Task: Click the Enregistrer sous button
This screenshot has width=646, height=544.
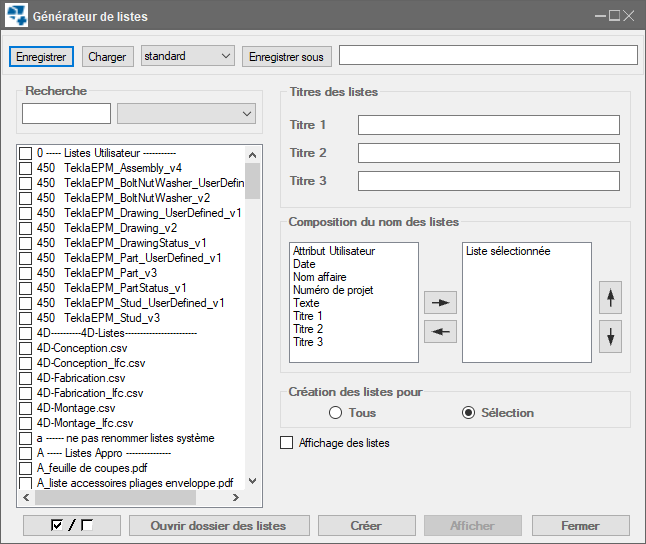Action: click(286, 56)
